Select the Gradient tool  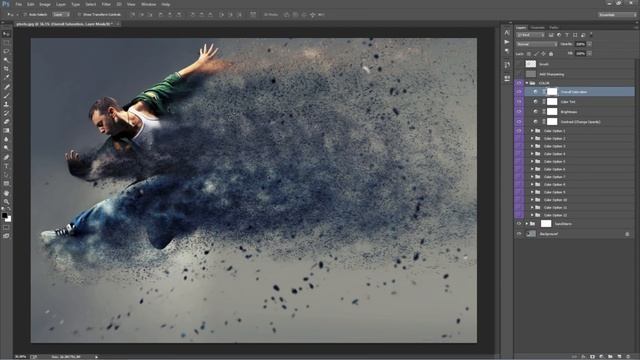coord(6,131)
